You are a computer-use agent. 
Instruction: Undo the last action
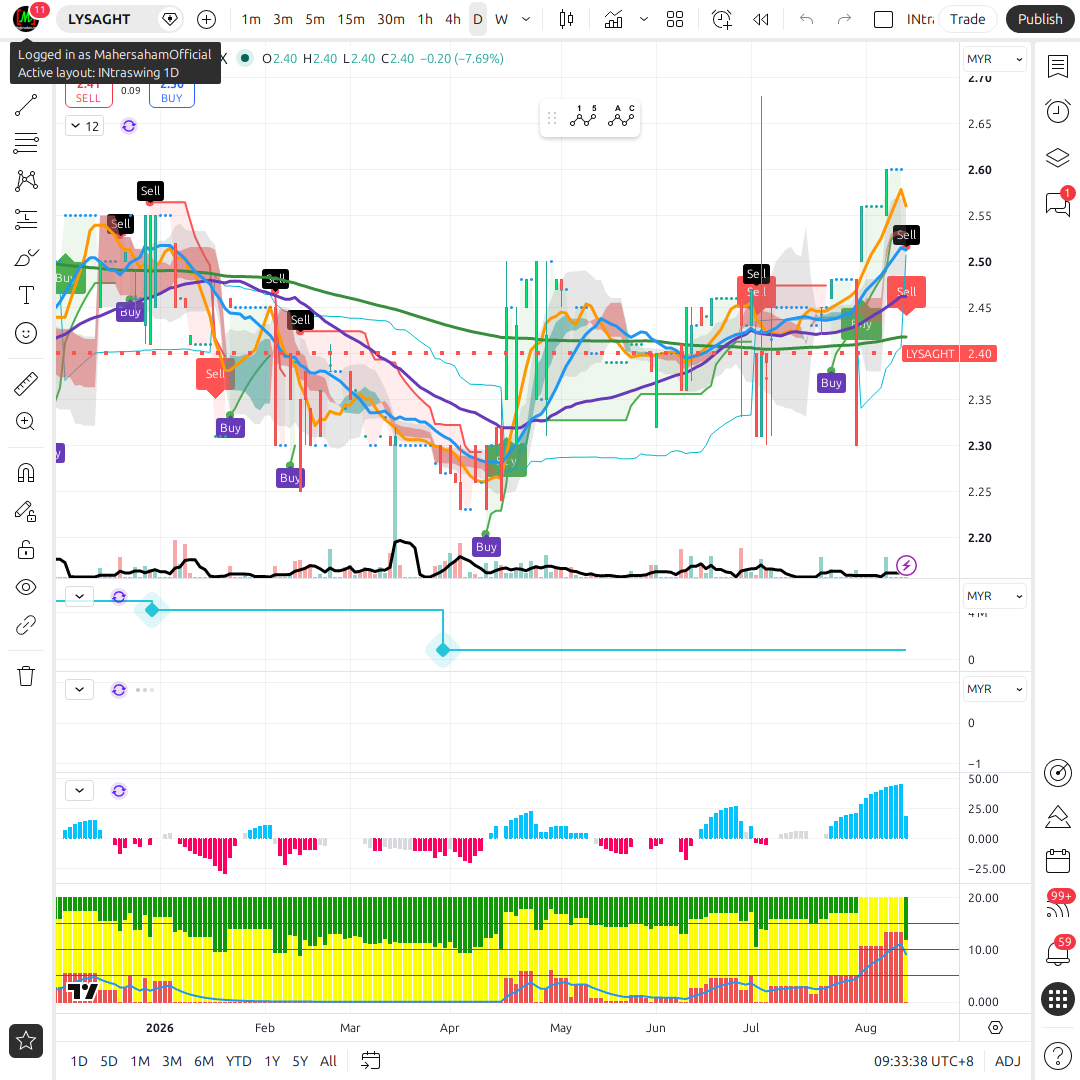[807, 19]
